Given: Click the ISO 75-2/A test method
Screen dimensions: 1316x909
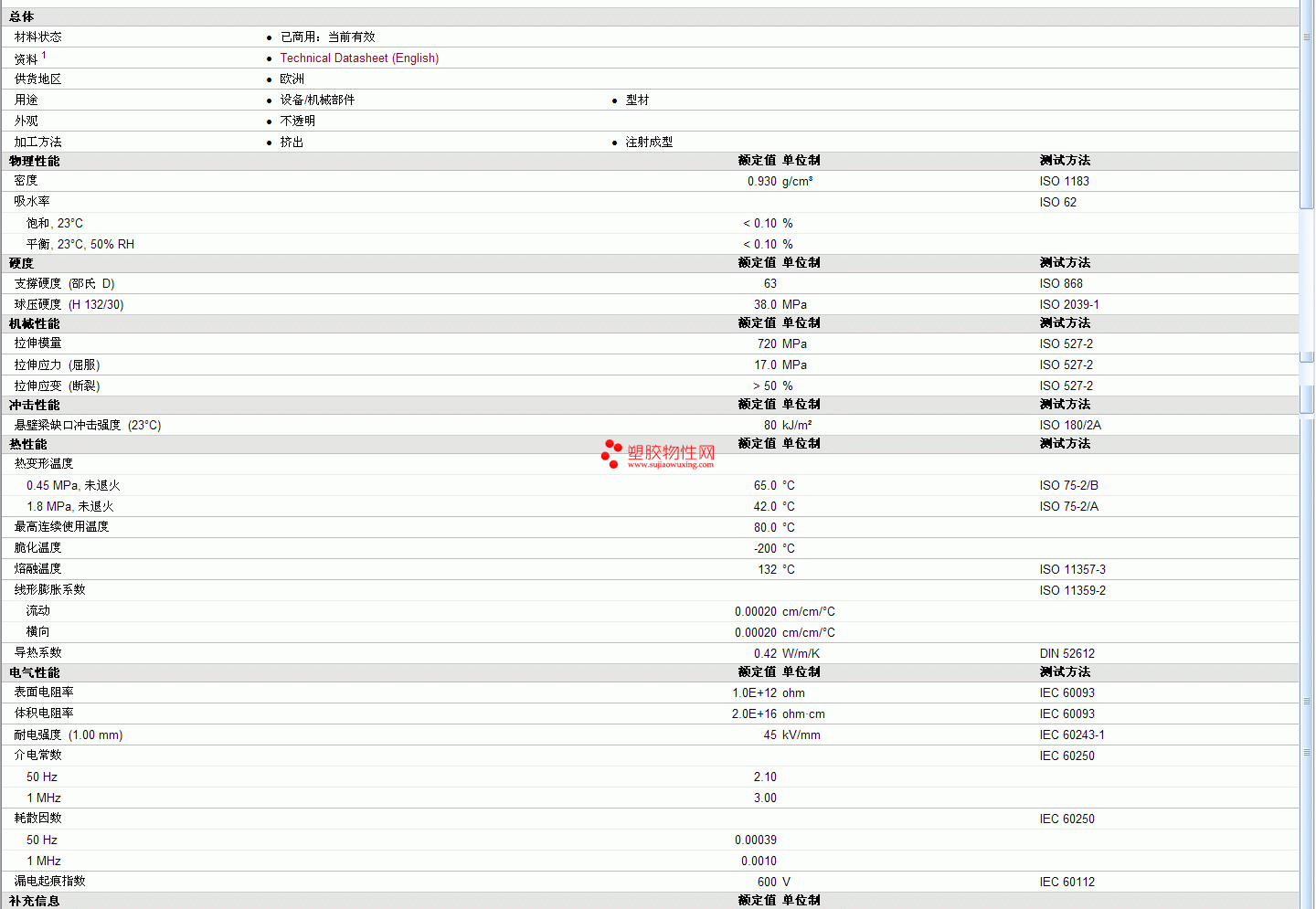Looking at the screenshot, I should coord(1068,506).
